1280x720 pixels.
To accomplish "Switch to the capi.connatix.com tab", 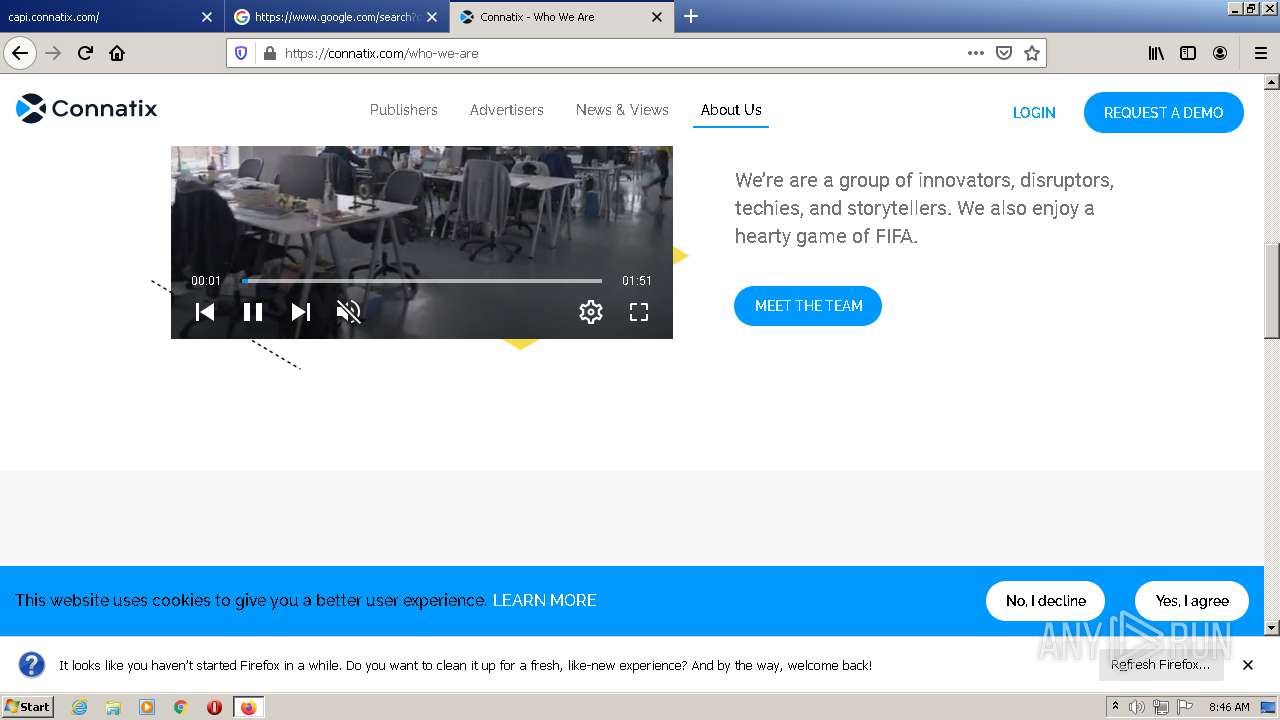I will 110,17.
